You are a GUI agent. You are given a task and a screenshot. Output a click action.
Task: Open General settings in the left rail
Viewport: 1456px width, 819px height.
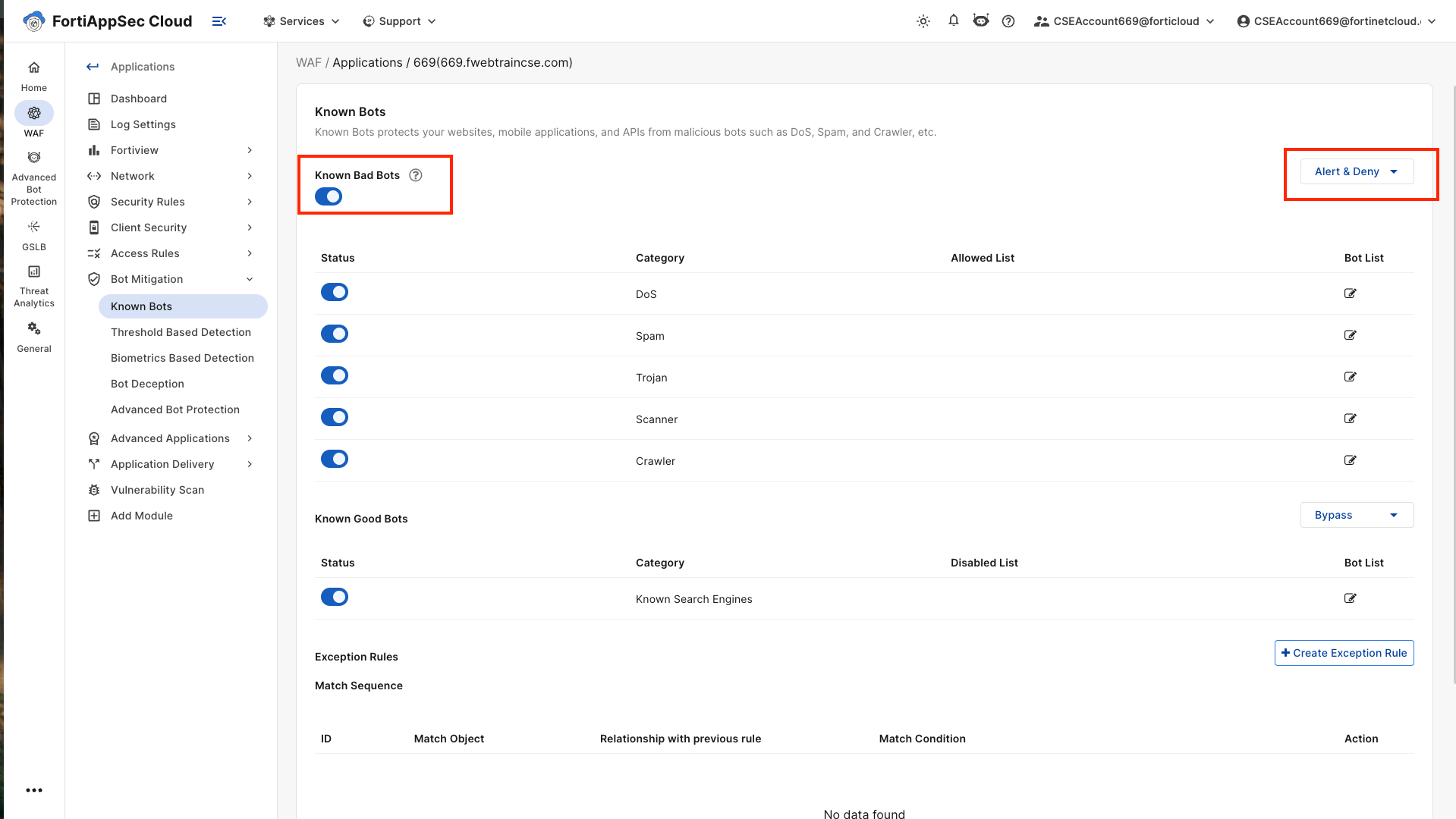coord(34,337)
